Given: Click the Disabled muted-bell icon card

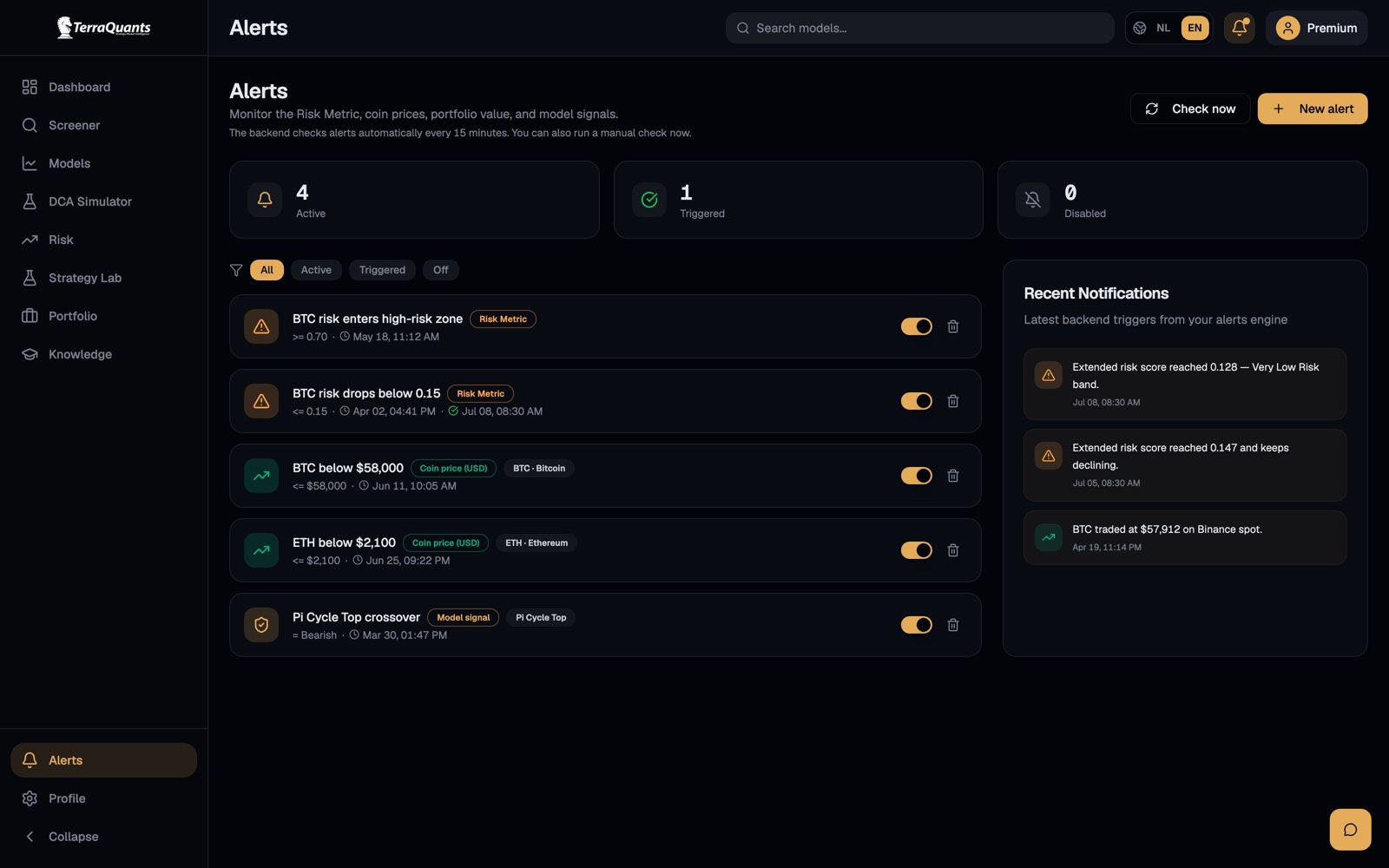Looking at the screenshot, I should 1033,200.
